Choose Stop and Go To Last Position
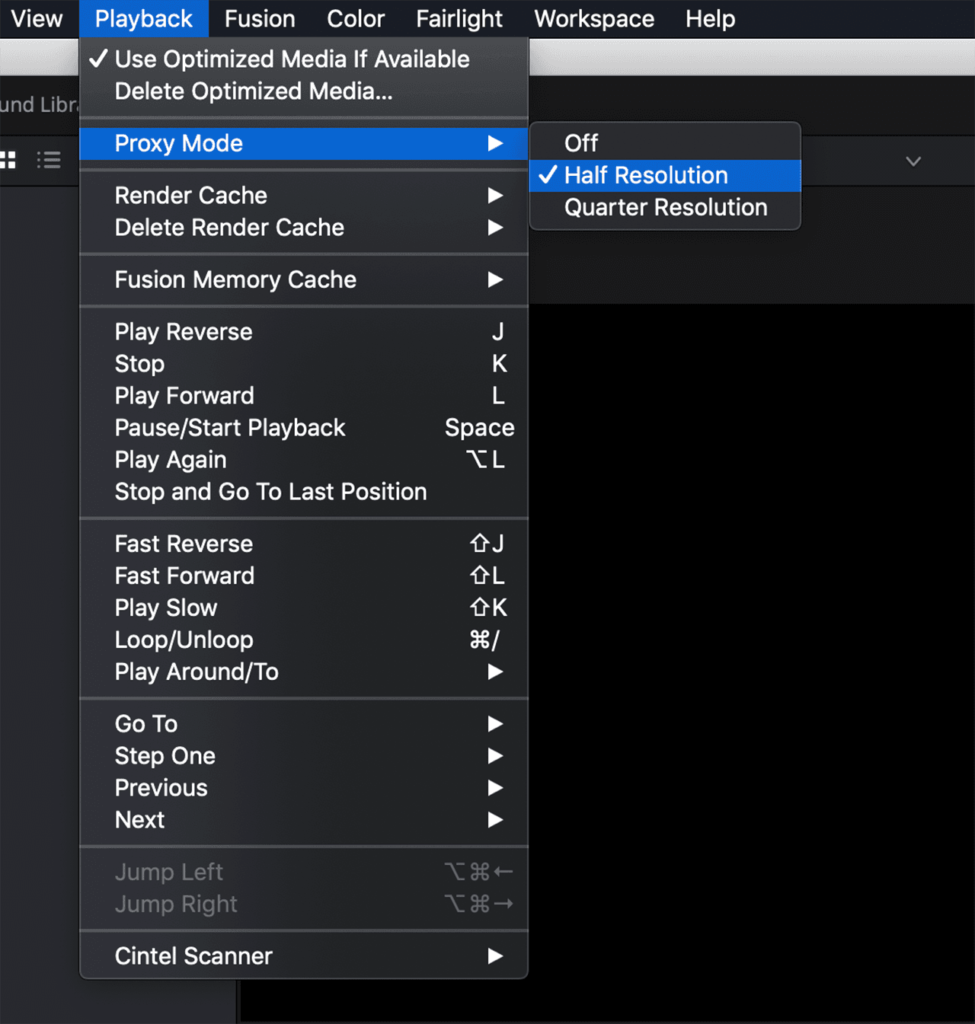975x1024 pixels. pos(304,492)
